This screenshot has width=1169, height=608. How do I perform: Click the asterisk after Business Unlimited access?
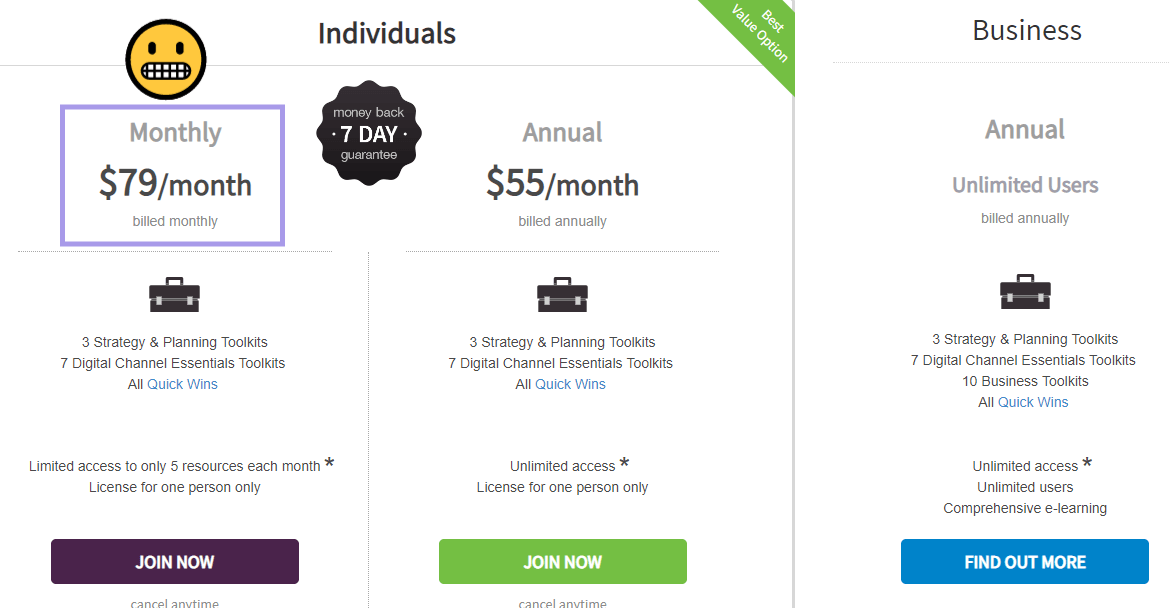(x=1087, y=463)
